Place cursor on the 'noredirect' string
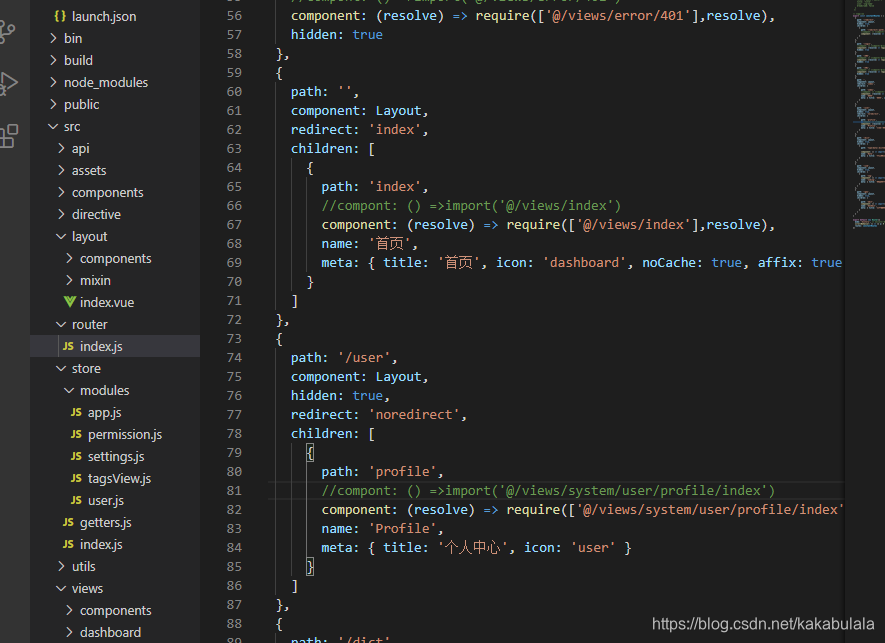This screenshot has height=643, width=885. tap(414, 415)
